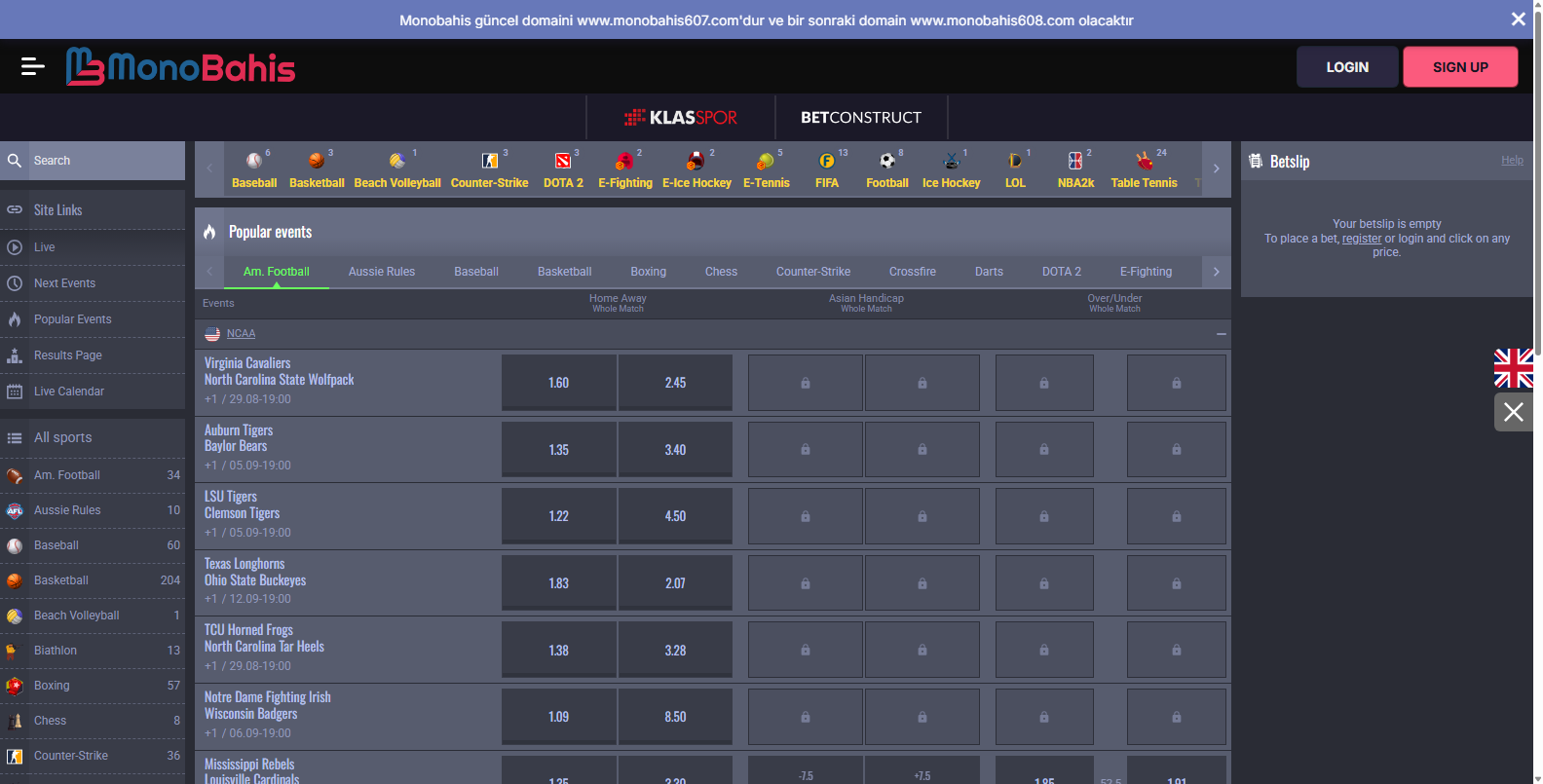
Task: Select the FIFA icon in sports carousel
Action: [x=826, y=161]
